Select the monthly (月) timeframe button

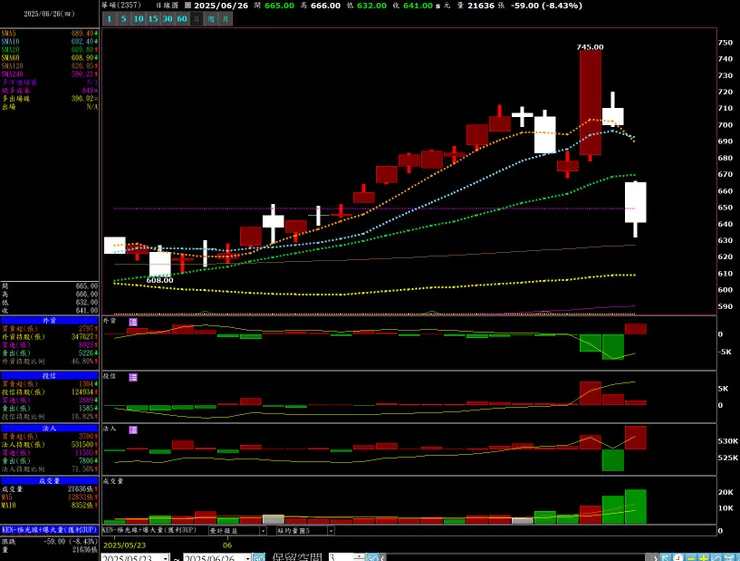[x=226, y=19]
